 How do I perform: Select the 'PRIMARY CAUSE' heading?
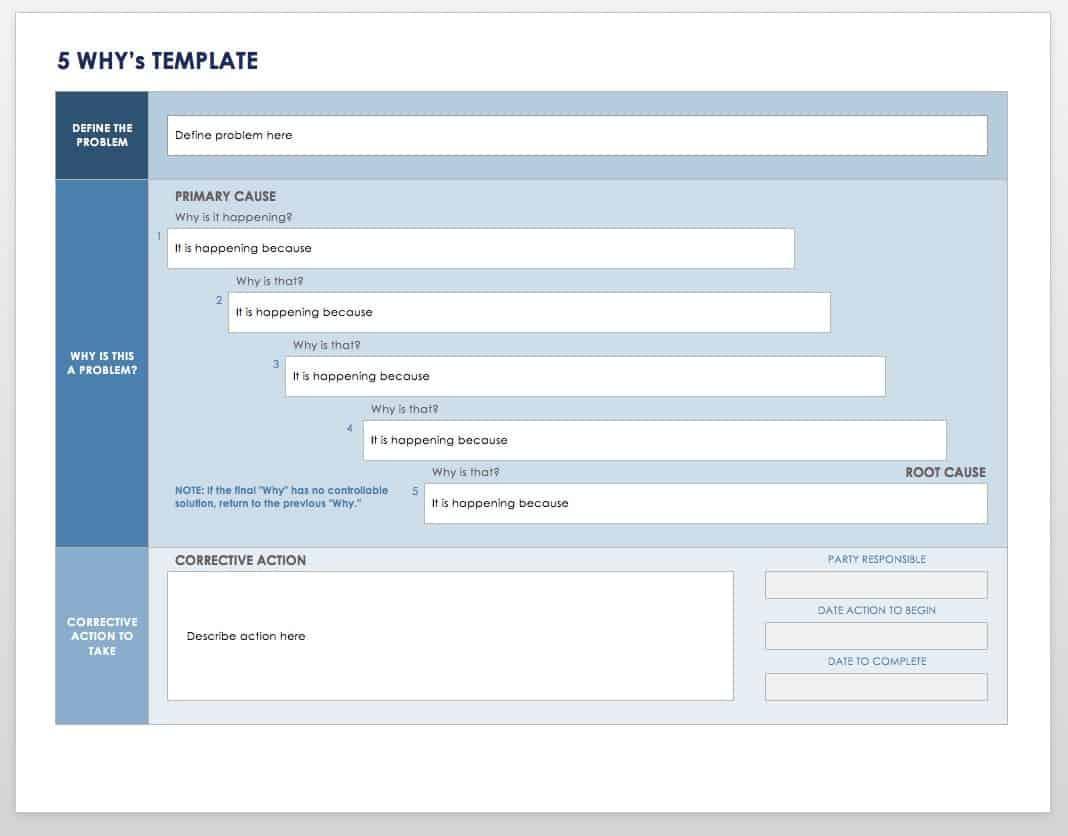click(x=225, y=196)
